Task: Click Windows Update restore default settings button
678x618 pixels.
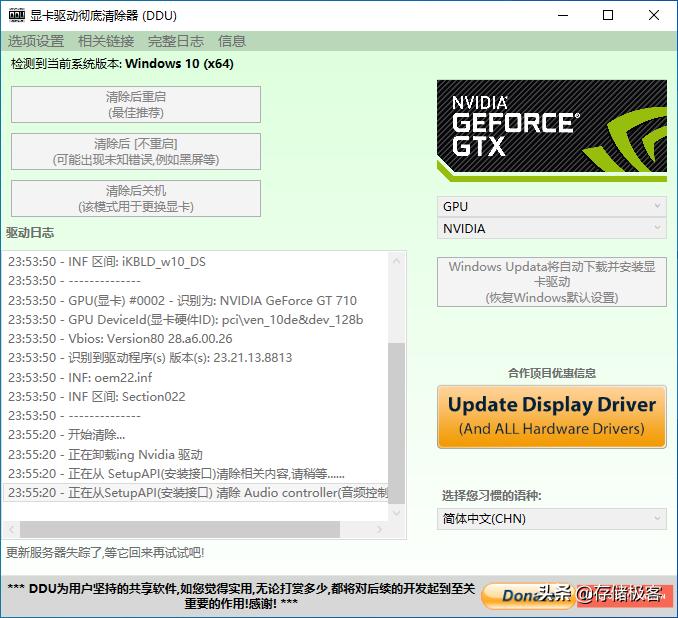Action: [552, 282]
